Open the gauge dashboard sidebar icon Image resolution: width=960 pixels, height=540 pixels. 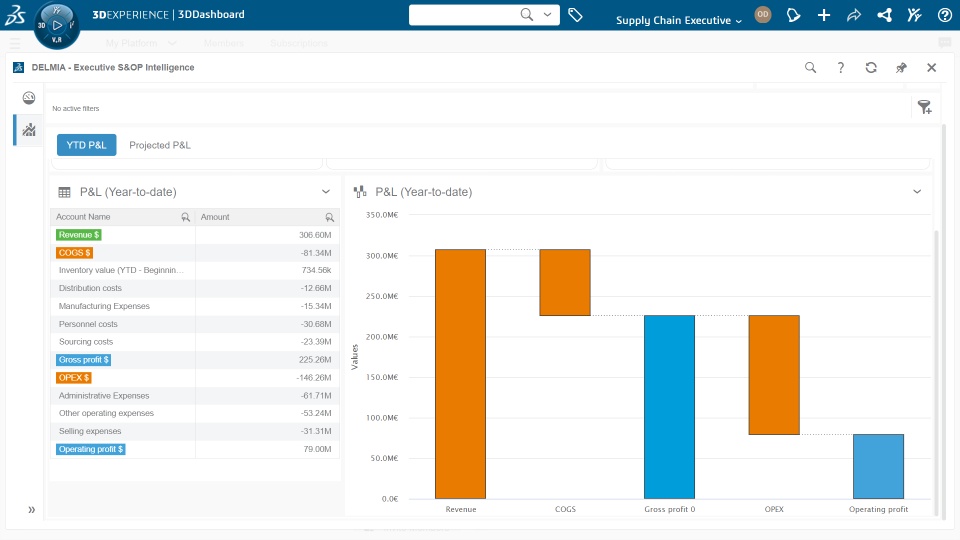click(29, 98)
